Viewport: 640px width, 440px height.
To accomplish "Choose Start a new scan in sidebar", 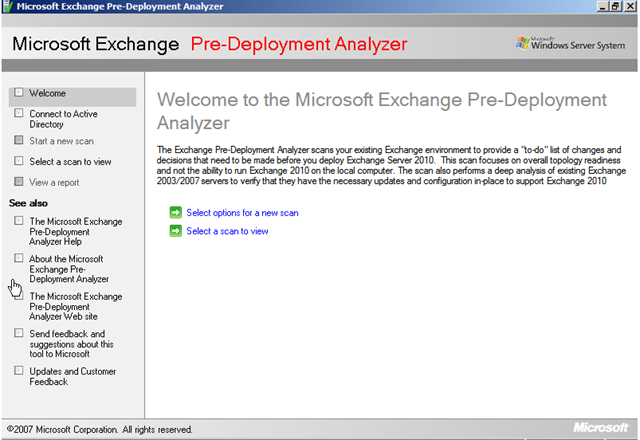I will (62, 141).
